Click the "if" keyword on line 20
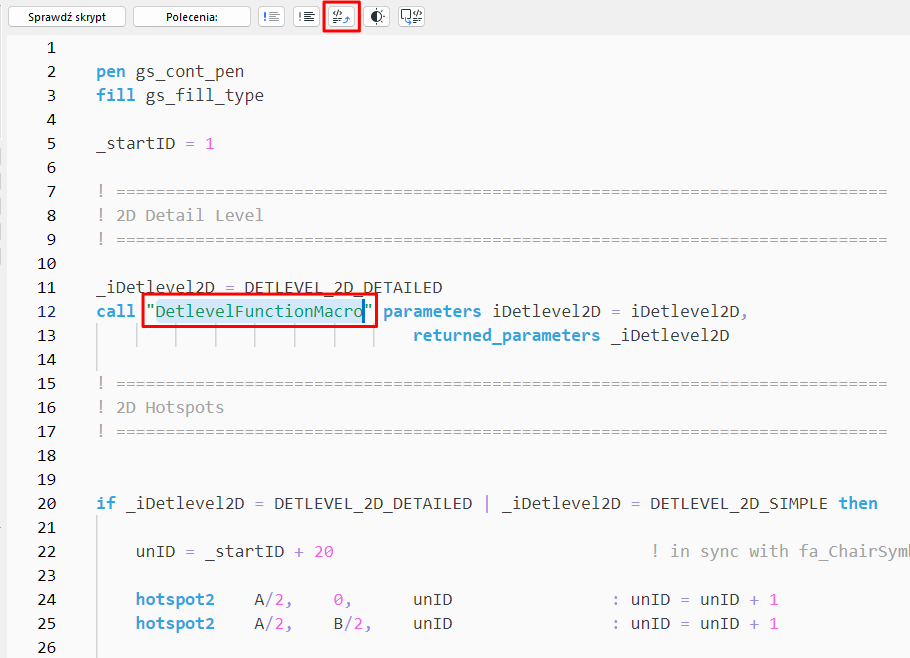 [106, 503]
